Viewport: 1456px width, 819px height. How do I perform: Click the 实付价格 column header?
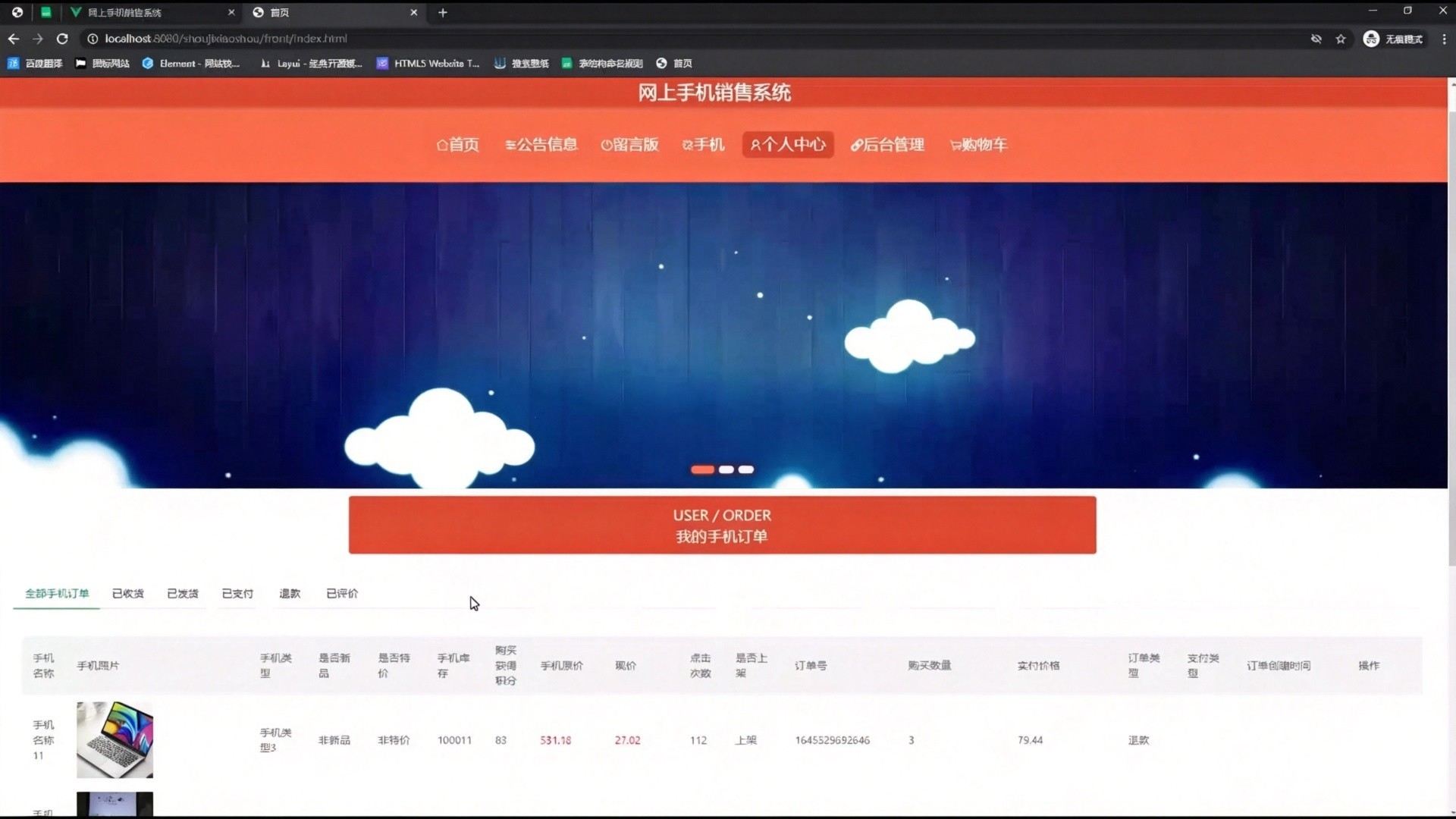(1038, 666)
